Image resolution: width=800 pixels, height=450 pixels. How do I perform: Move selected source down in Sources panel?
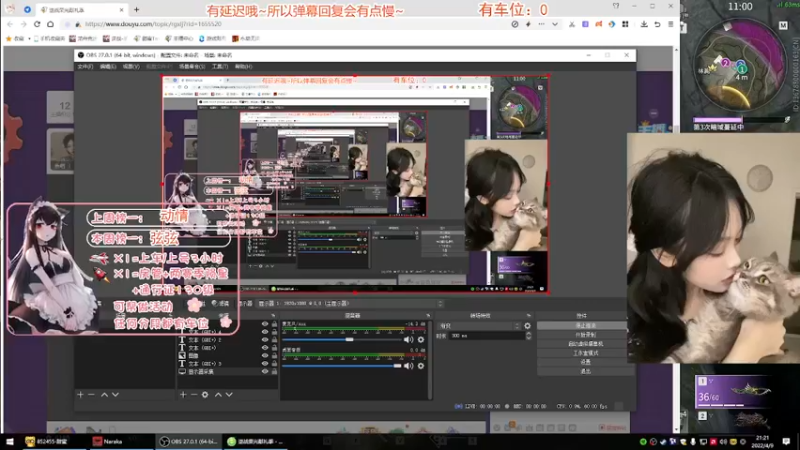click(x=229, y=394)
